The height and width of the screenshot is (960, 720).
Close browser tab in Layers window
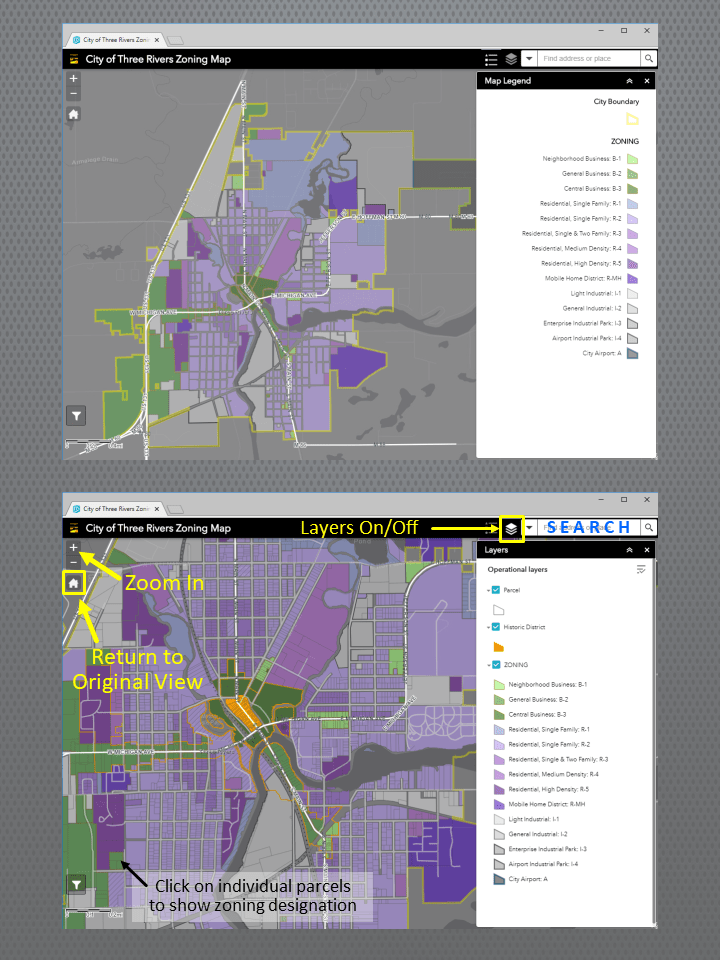[x=157, y=509]
